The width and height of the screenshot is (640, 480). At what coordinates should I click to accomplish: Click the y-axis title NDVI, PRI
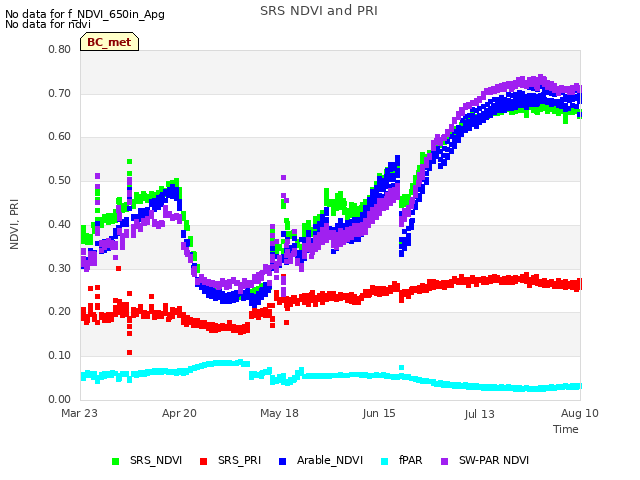tap(14, 224)
